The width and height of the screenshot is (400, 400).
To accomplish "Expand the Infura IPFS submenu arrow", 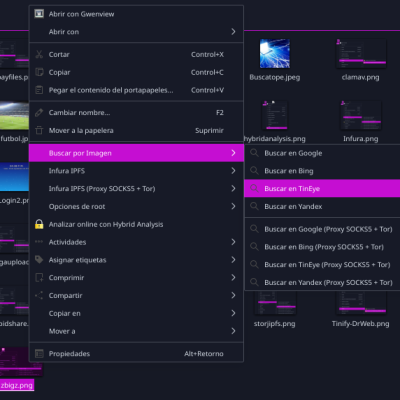I will [233, 171].
